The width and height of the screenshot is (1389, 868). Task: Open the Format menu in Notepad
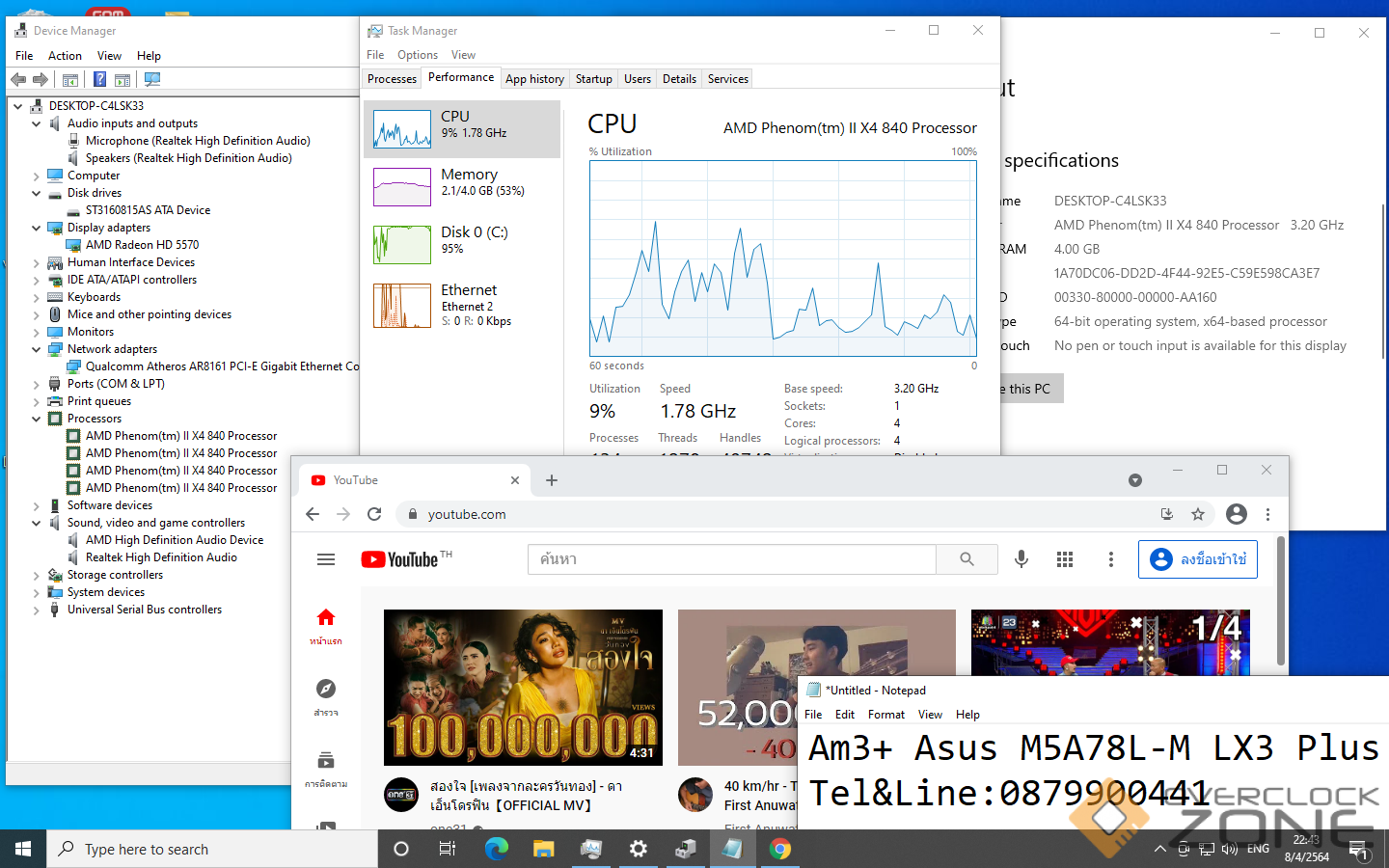pos(885,715)
